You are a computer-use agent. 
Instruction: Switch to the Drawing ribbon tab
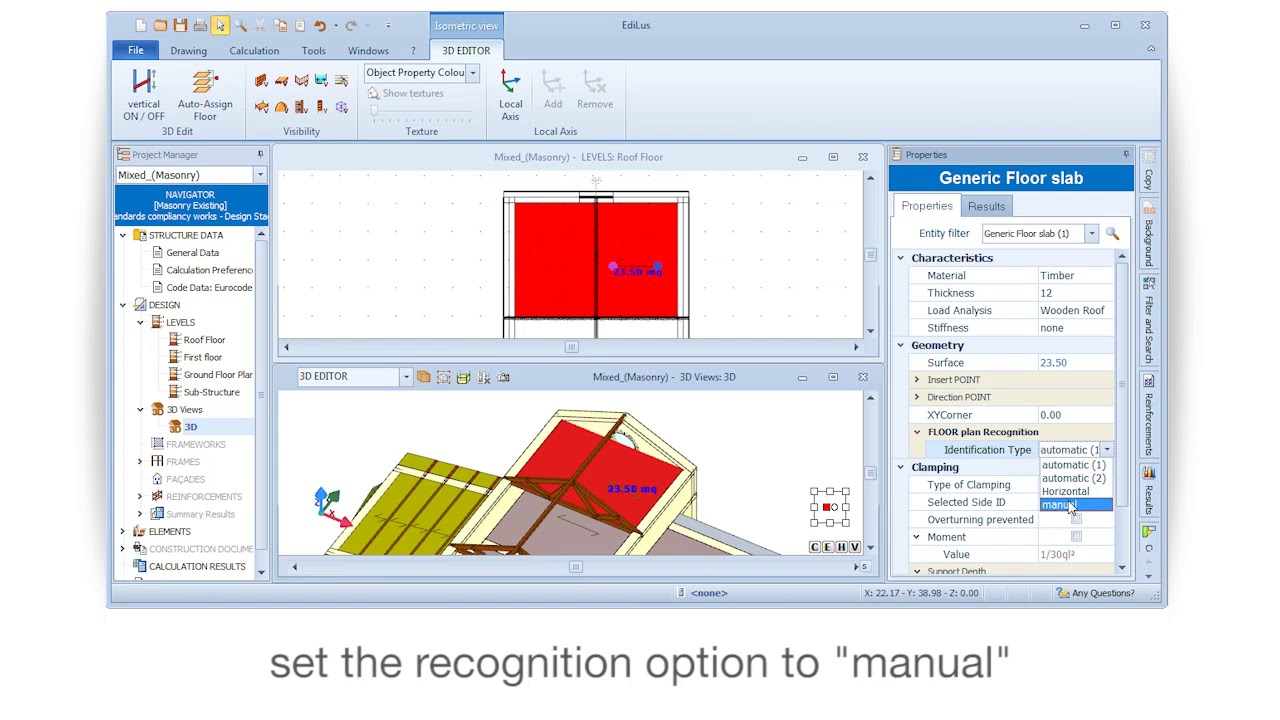(188, 51)
